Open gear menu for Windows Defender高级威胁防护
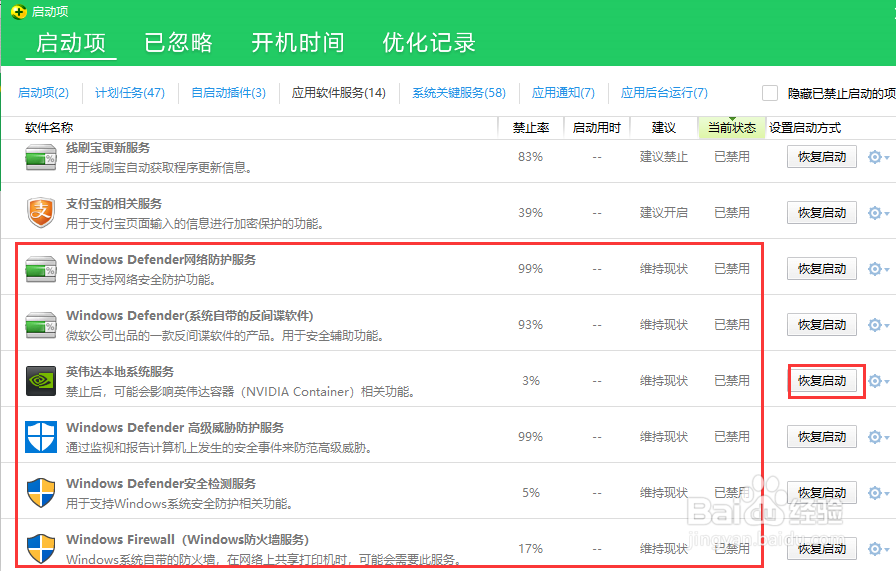The height and width of the screenshot is (571, 896). click(878, 437)
